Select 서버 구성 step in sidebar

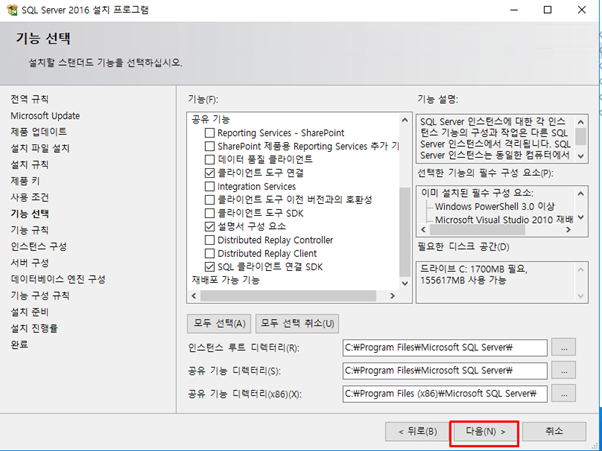coord(30,263)
